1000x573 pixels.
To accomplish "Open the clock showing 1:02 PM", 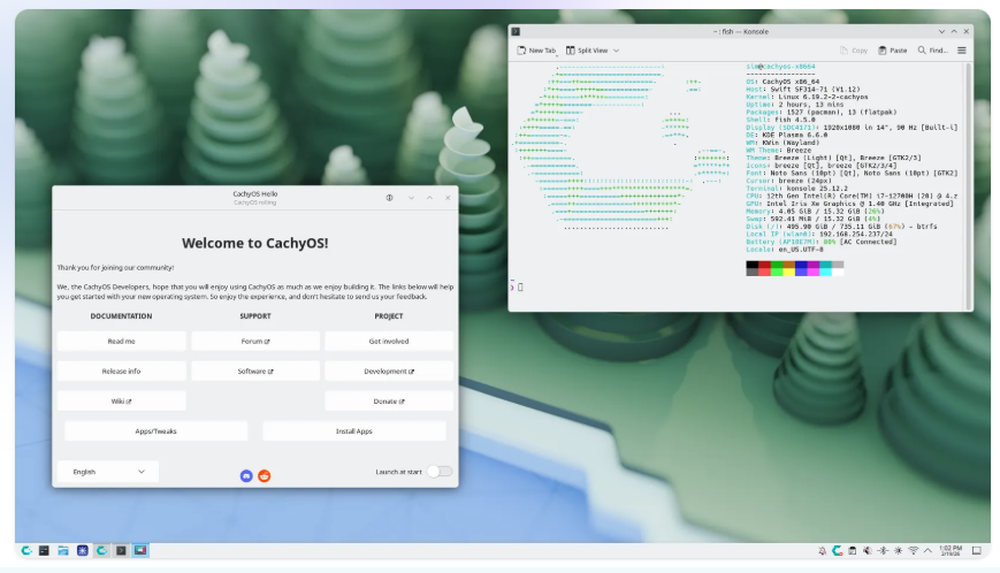I will coord(950,551).
